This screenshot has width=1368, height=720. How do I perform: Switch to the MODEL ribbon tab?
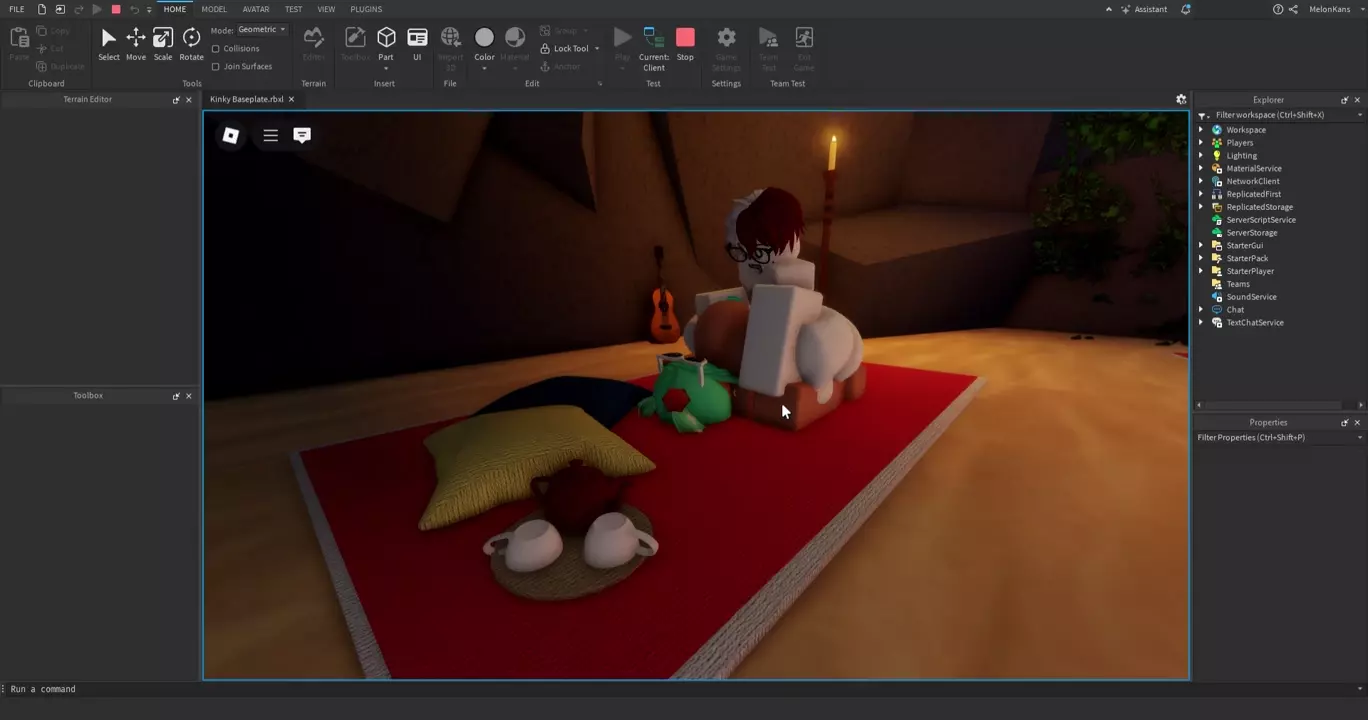click(x=214, y=9)
